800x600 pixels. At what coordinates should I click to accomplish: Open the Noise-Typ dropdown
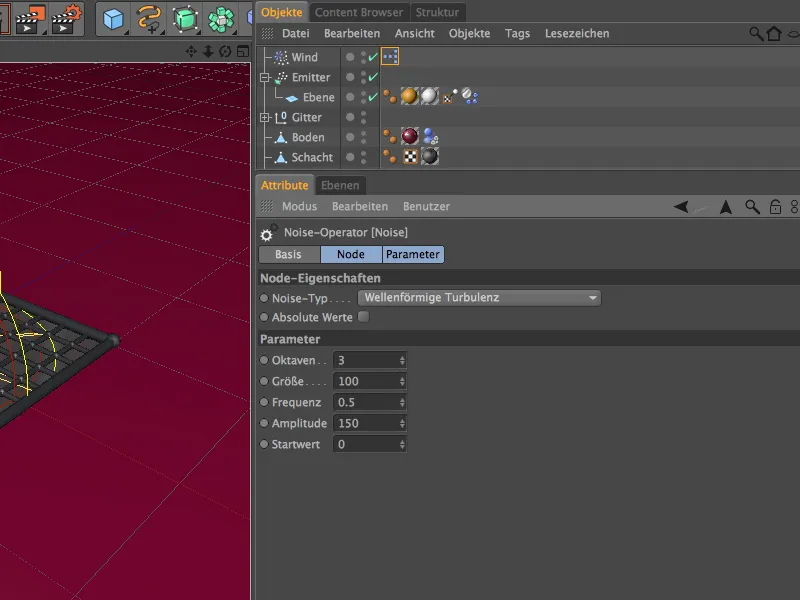[x=479, y=297]
